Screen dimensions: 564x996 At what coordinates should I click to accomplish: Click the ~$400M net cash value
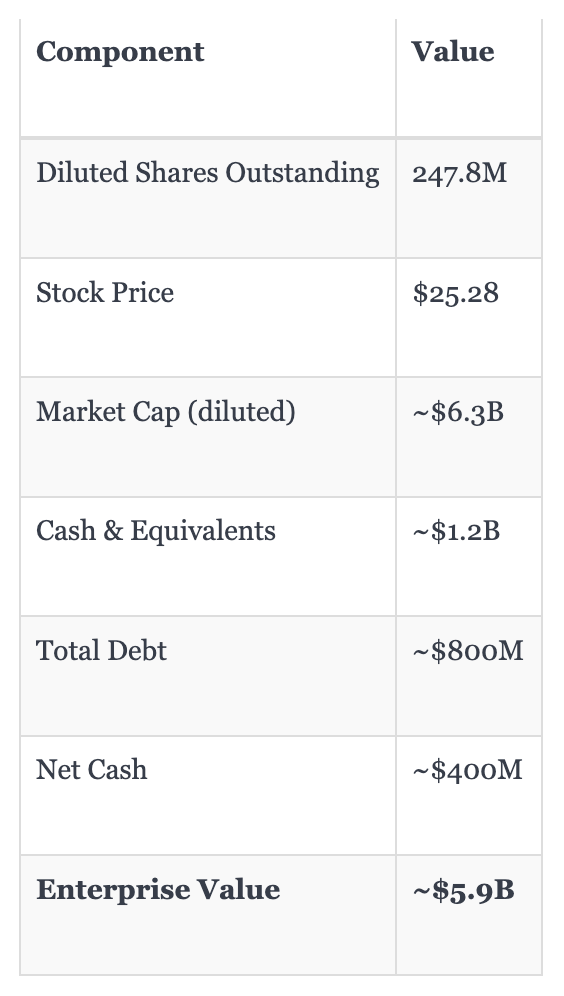point(467,770)
